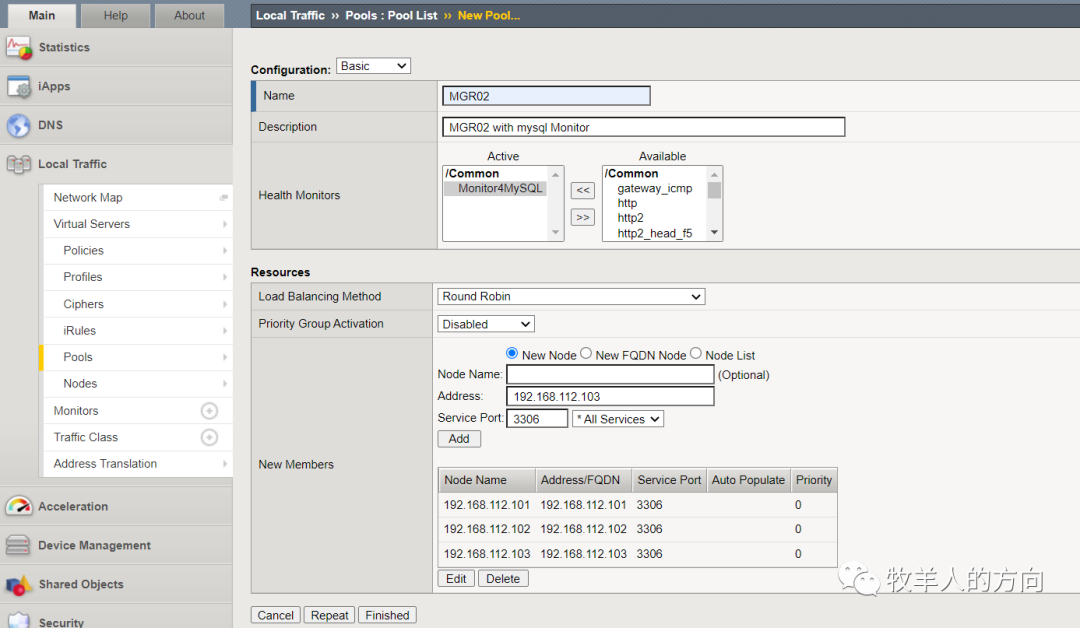
Task: Open the Statistics section icon
Action: click(x=19, y=48)
